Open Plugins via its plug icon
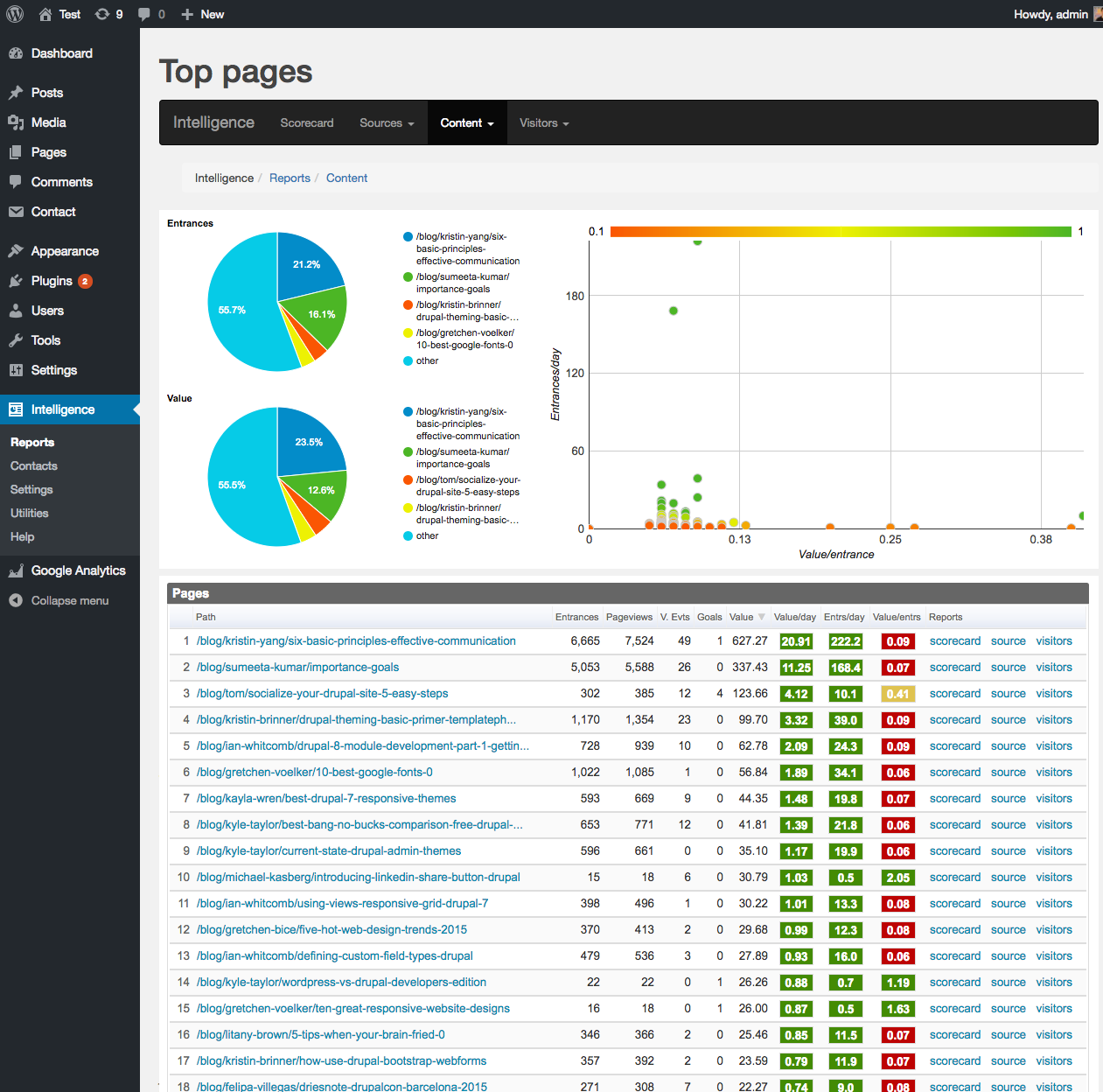This screenshot has width=1103, height=1092. [16, 281]
